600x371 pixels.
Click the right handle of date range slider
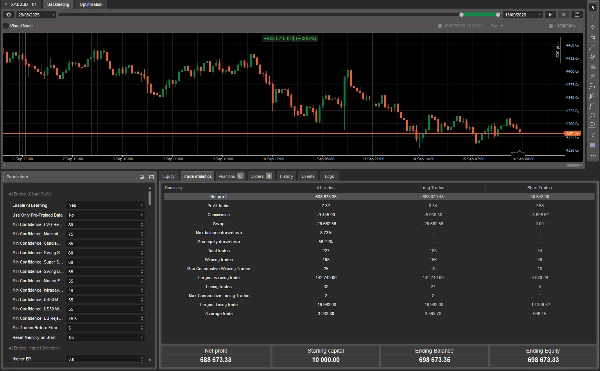[498, 15]
